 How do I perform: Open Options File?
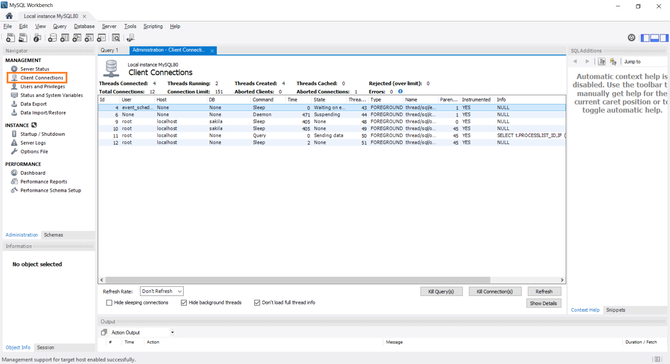click(x=34, y=152)
